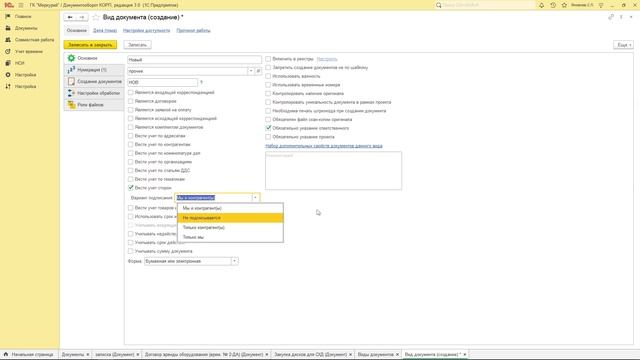Open Набор дополнительных свойств документов link
This screenshot has width=640, height=360.
pos(324,146)
